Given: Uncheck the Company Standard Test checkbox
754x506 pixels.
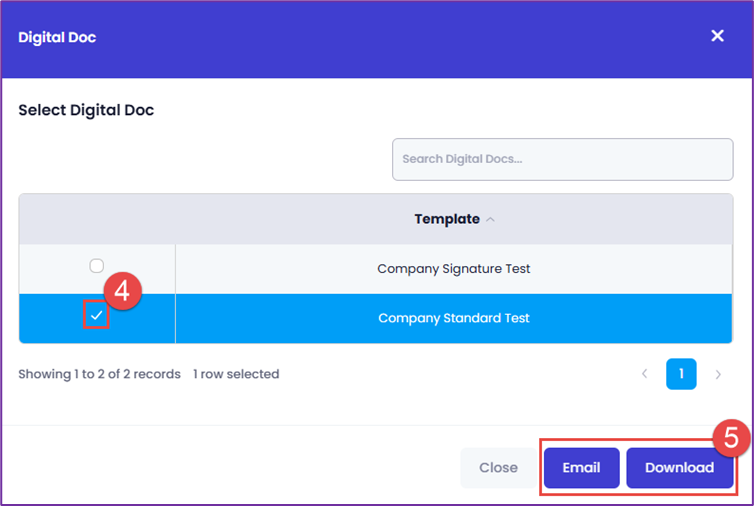Looking at the screenshot, I should [x=97, y=316].
